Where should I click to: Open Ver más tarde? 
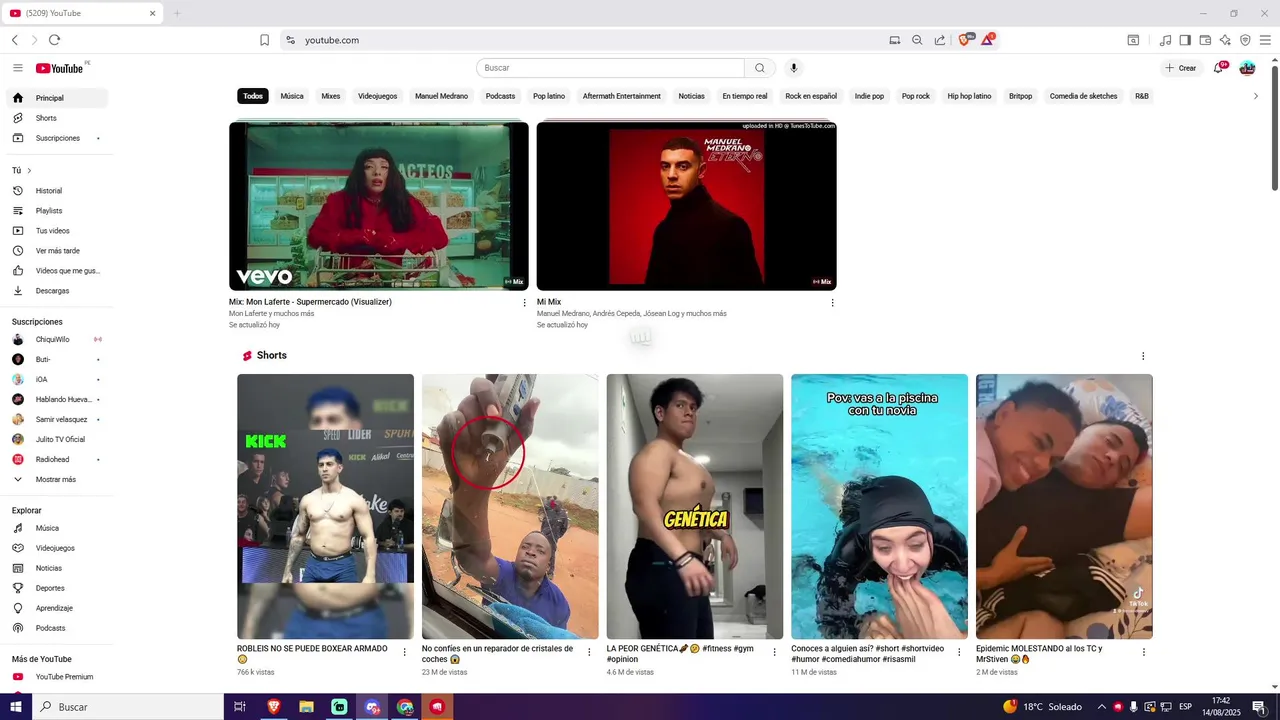click(x=58, y=251)
